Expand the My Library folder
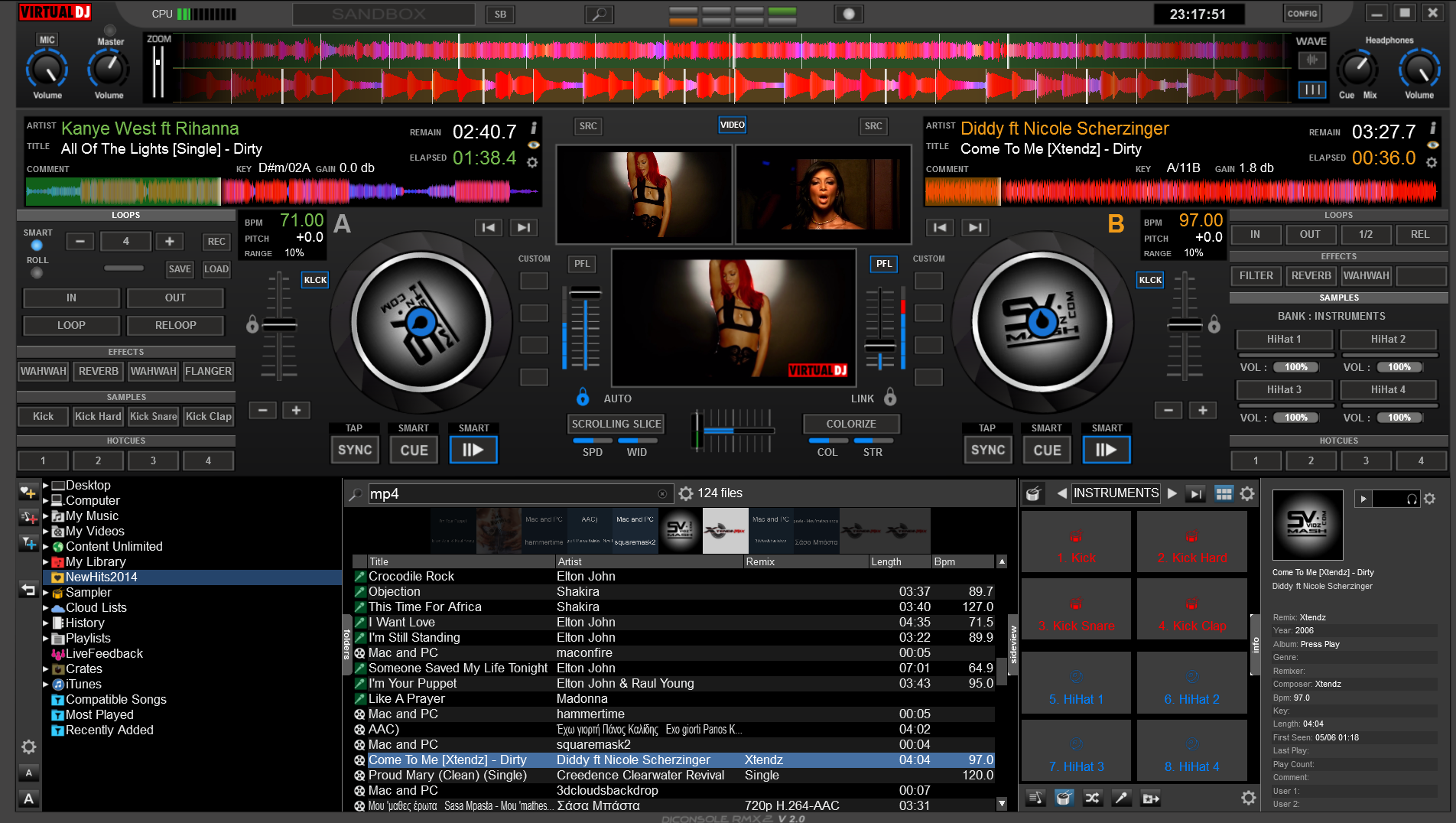 (x=46, y=561)
